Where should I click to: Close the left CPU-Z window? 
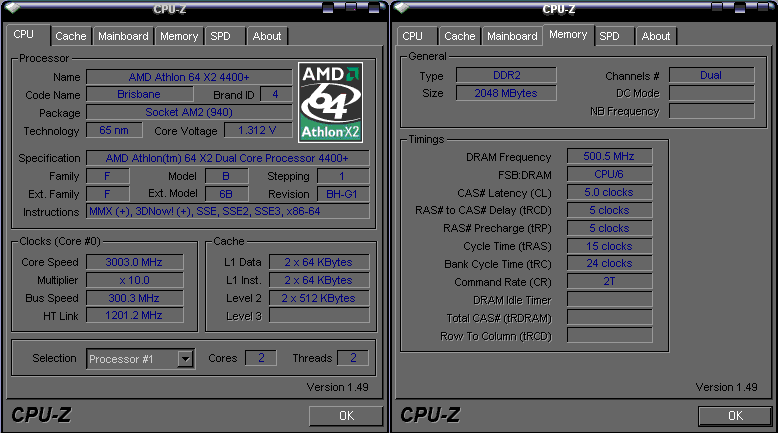[x=375, y=7]
